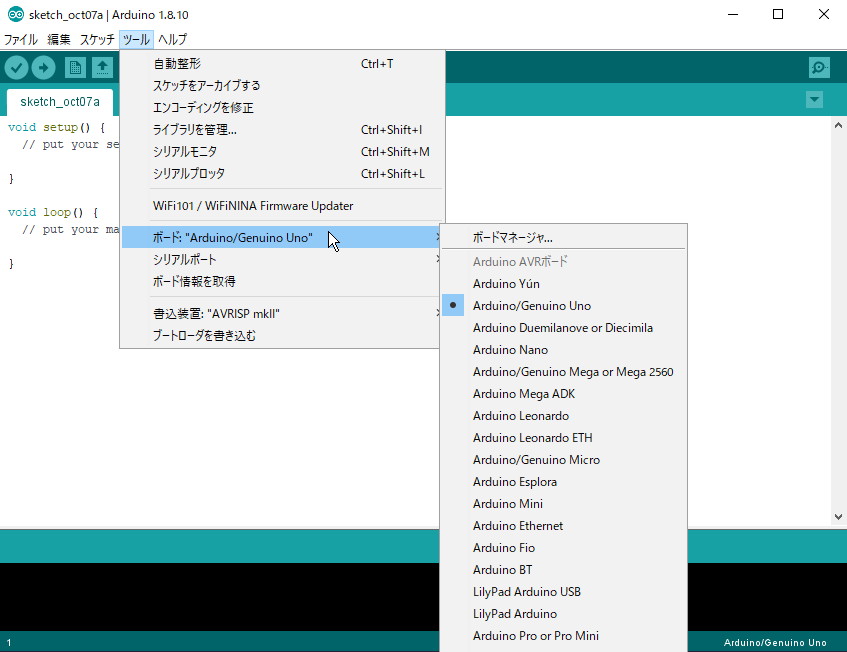847x652 pixels.
Task: Select the sketch_oct07a tab
Action: click(60, 102)
